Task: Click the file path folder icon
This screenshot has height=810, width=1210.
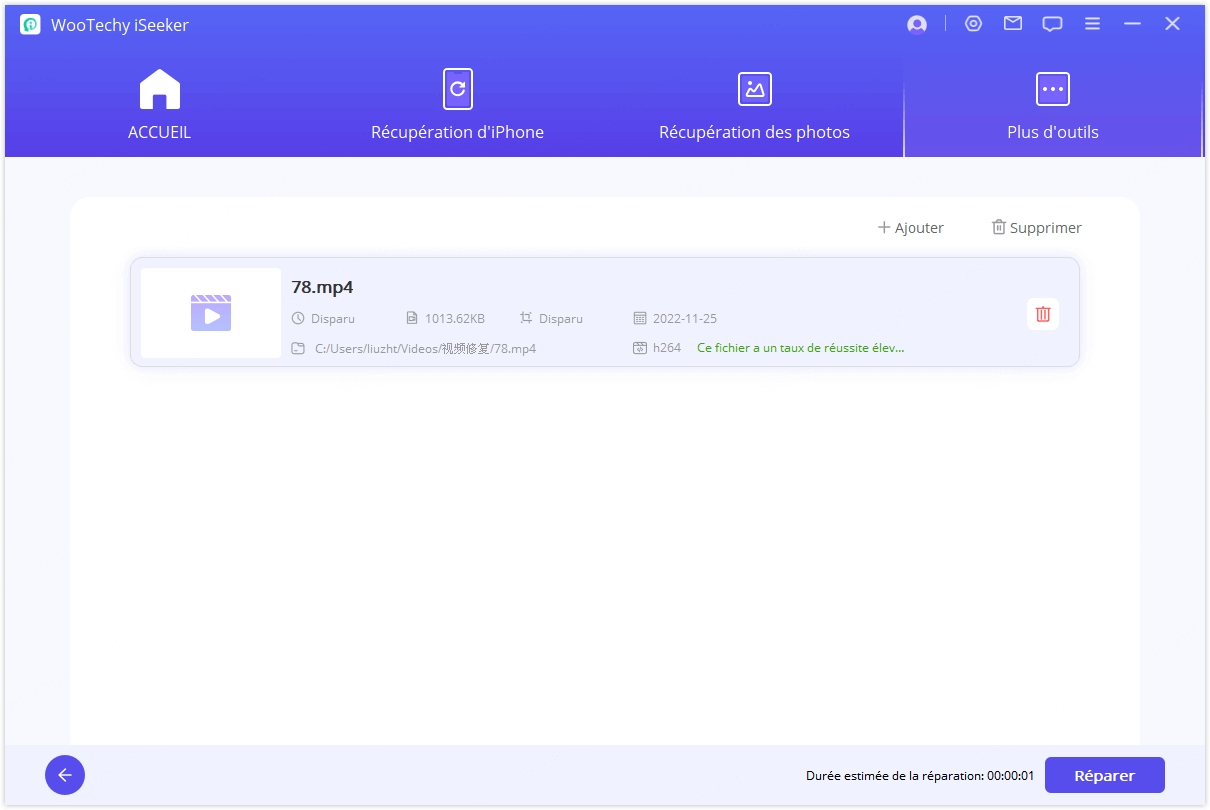Action: [298, 349]
